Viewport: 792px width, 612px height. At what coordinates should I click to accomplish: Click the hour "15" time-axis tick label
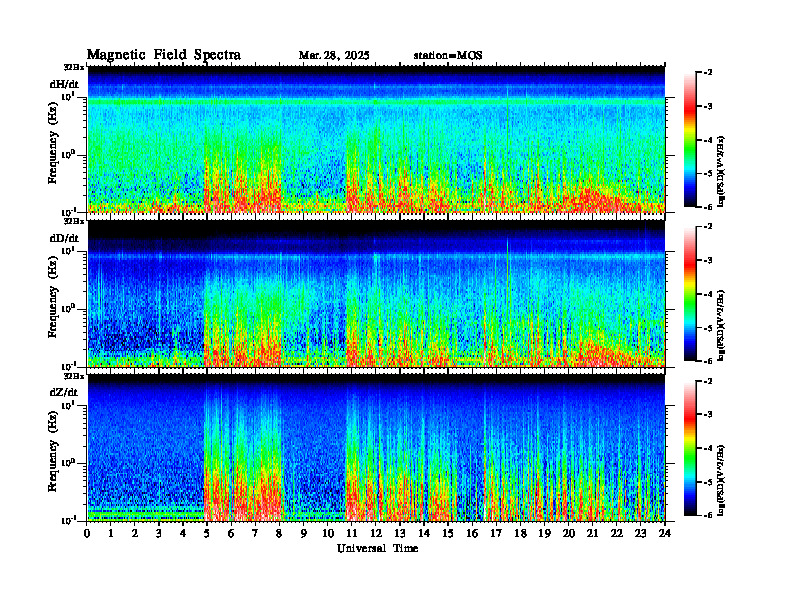(448, 534)
